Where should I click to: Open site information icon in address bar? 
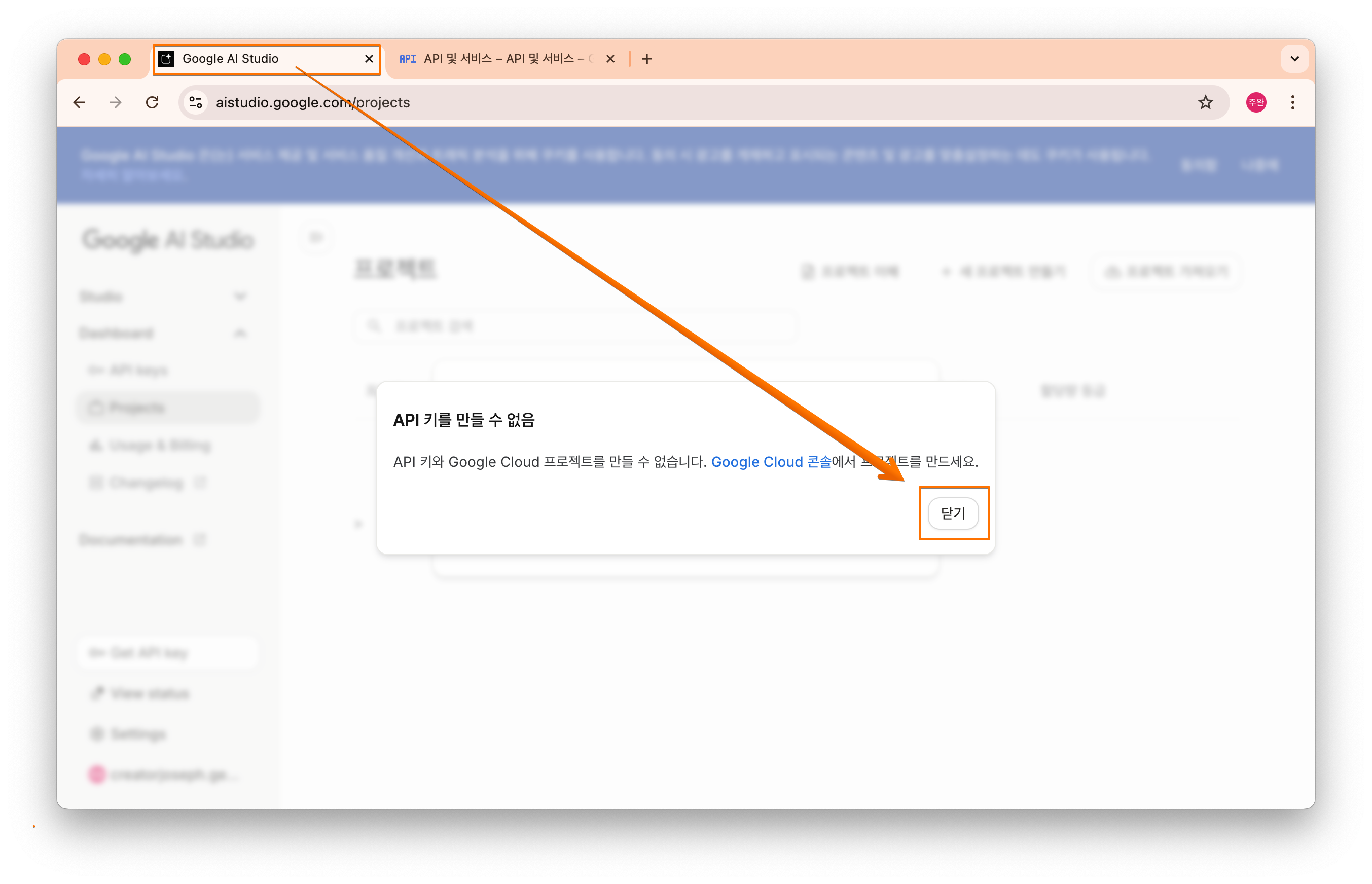pyautogui.click(x=196, y=103)
